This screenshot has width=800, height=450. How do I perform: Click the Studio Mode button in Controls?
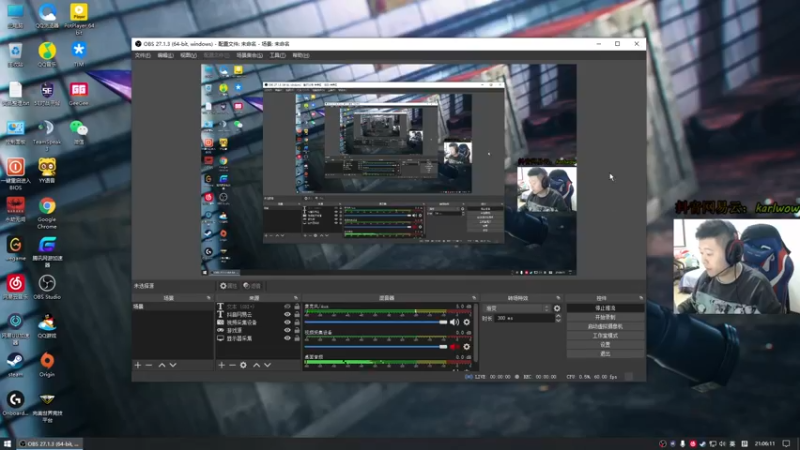605,336
